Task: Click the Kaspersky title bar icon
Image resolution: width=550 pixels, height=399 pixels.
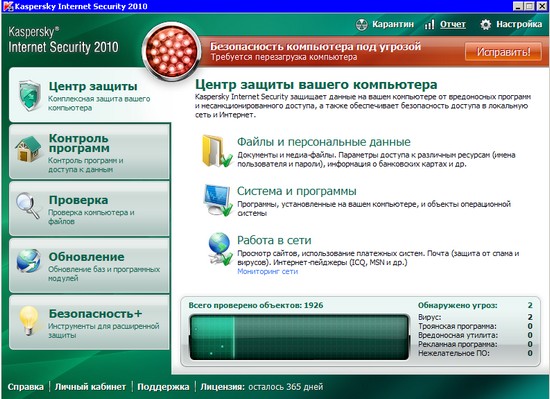Action: point(8,6)
